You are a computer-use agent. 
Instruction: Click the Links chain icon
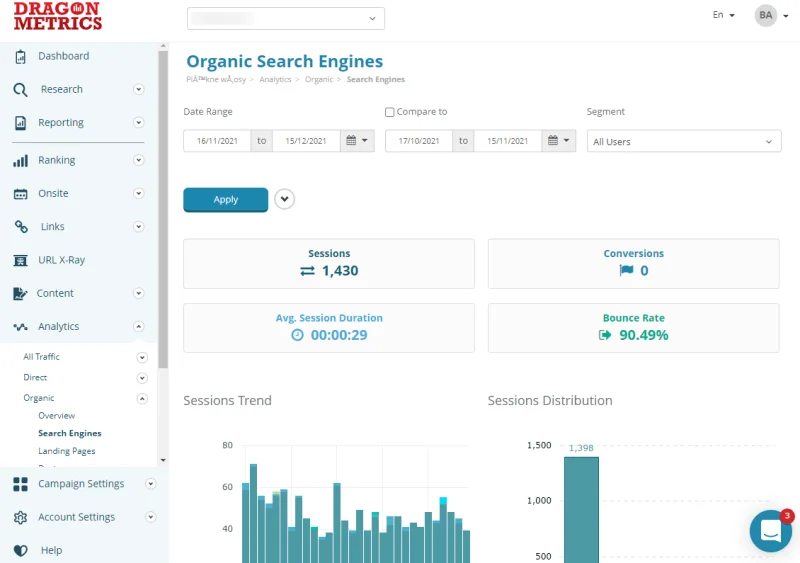[x=21, y=227]
